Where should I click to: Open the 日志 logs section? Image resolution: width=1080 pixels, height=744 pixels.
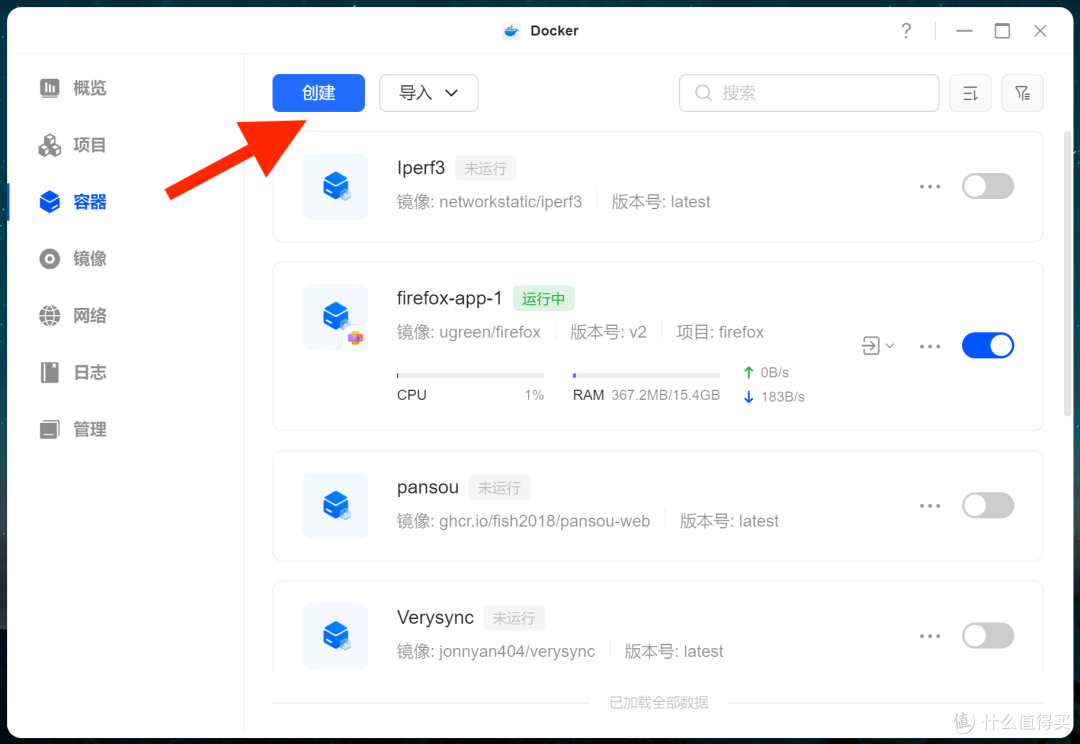pos(73,373)
